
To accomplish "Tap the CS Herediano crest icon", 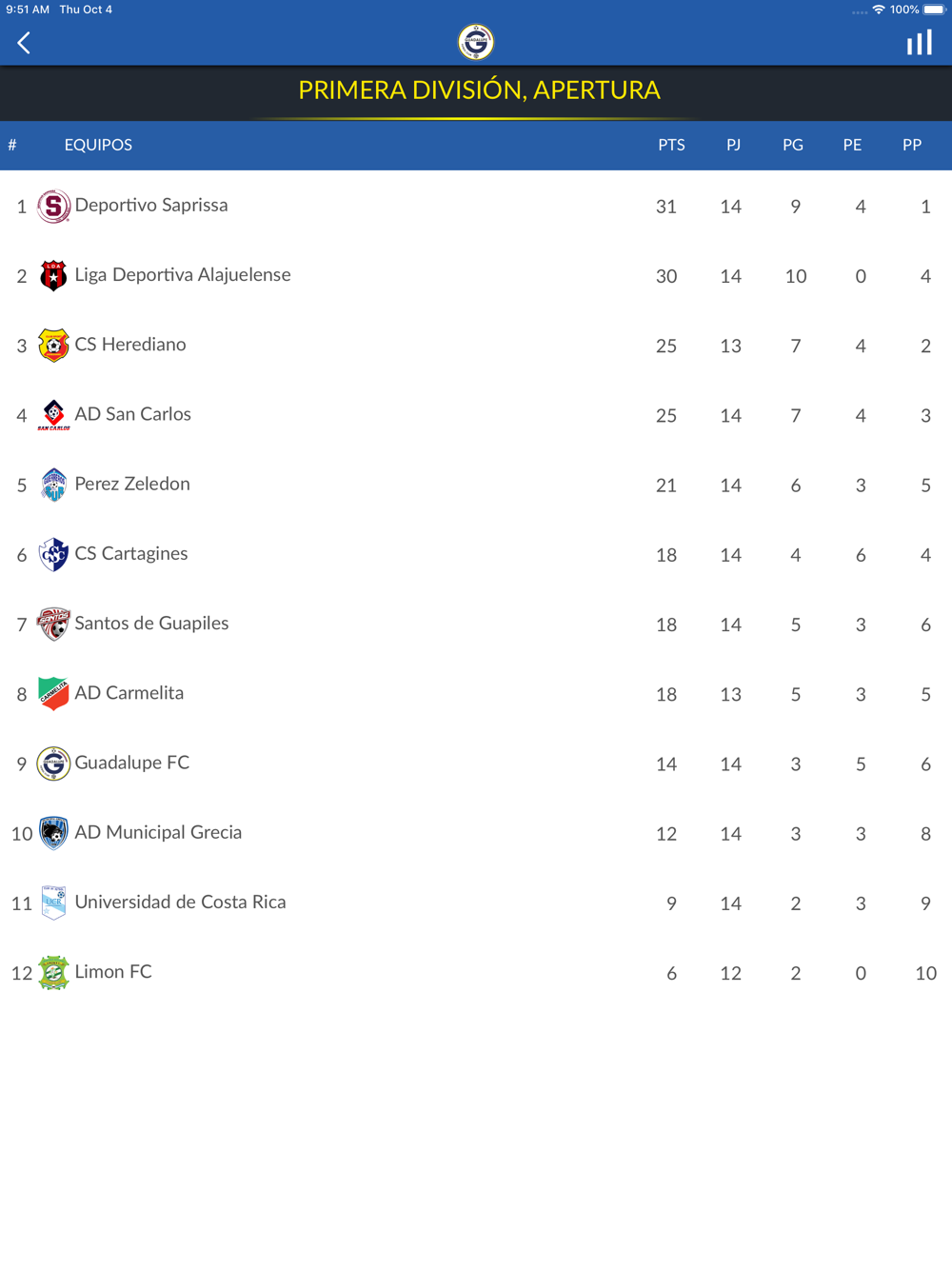I will click(53, 345).
